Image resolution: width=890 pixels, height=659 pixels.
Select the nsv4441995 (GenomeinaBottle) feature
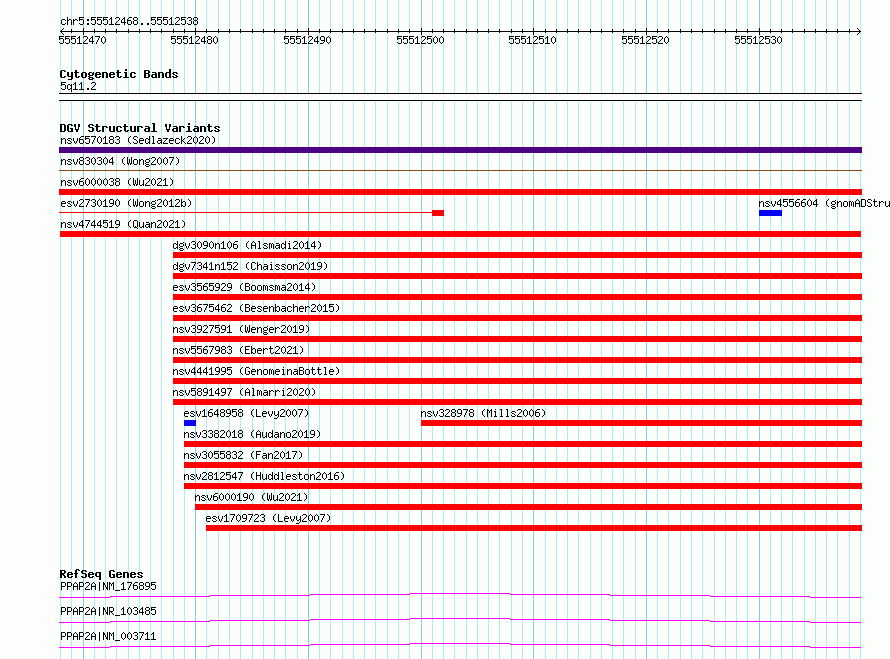coord(256,371)
